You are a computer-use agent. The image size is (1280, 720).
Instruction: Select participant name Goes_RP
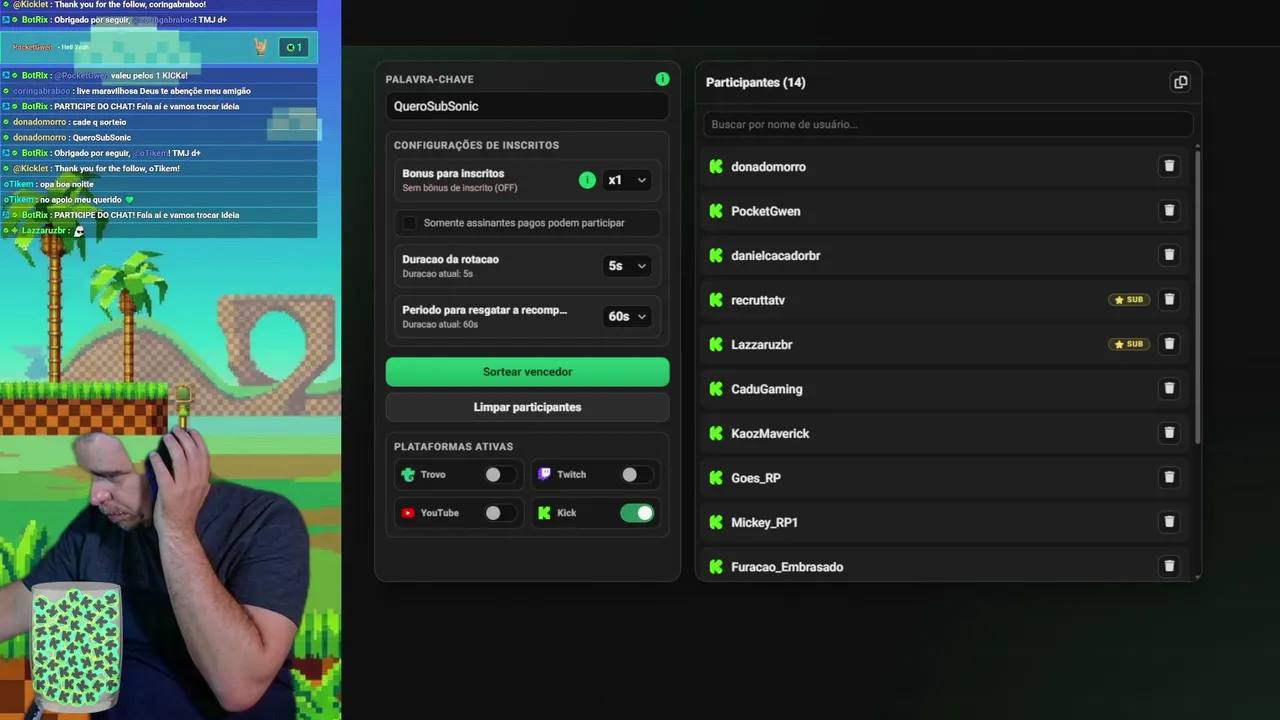click(x=756, y=478)
